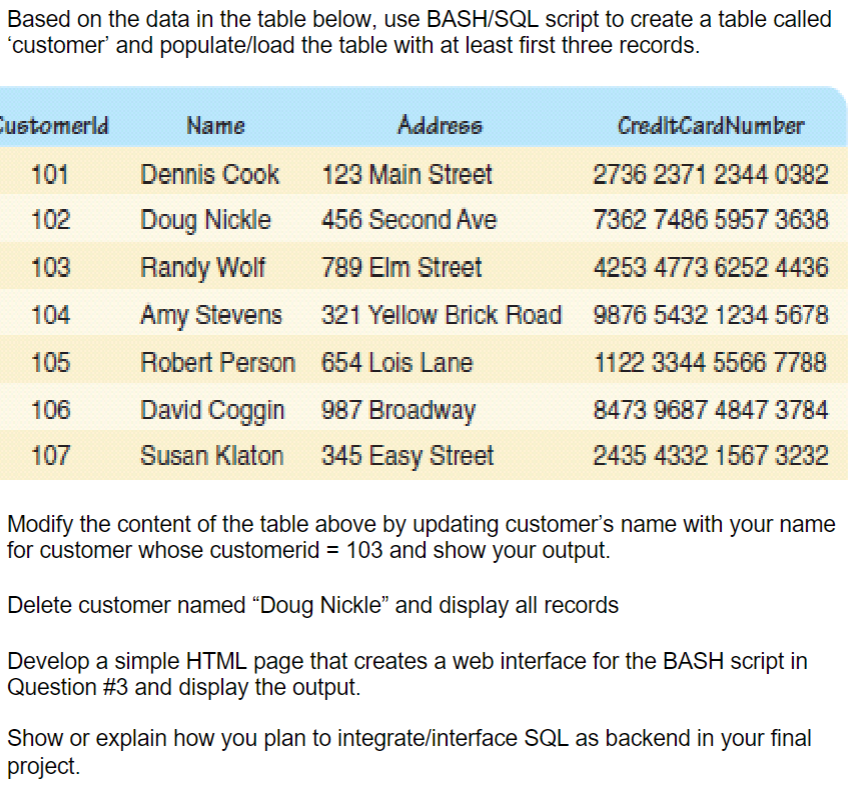851x797 pixels.
Task: Select the address 123 Main Street
Action: pos(406,174)
